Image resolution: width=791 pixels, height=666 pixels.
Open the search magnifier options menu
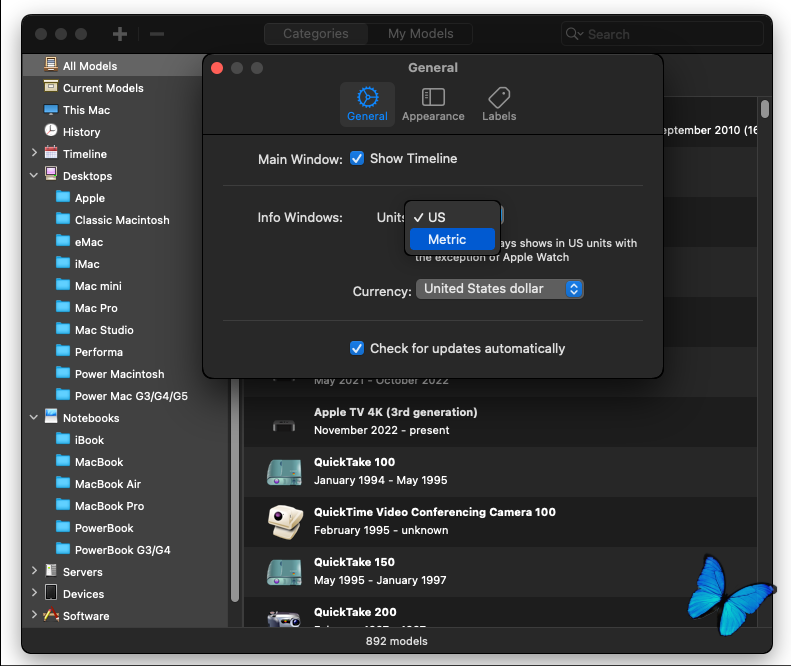click(574, 34)
